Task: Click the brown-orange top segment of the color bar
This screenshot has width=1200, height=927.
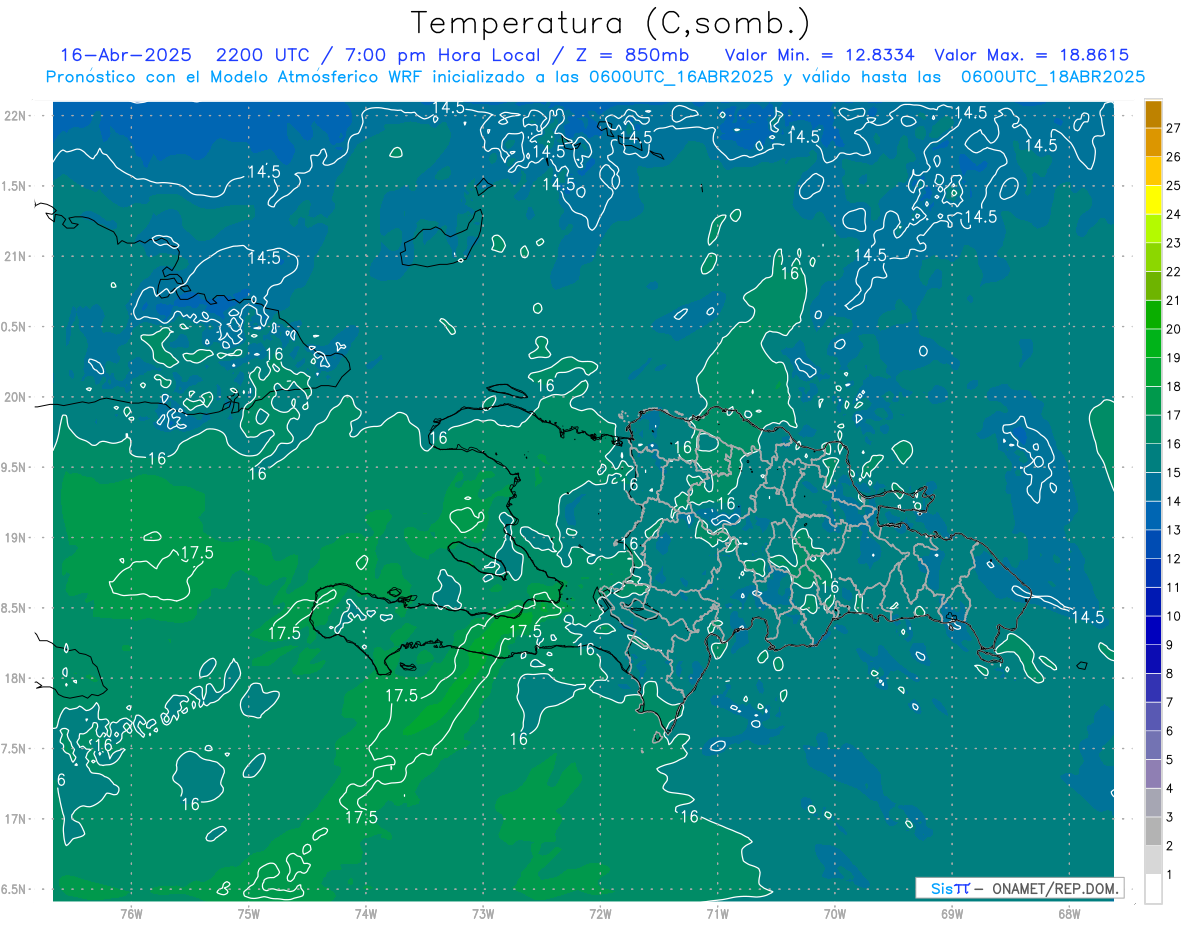Action: pyautogui.click(x=1153, y=114)
